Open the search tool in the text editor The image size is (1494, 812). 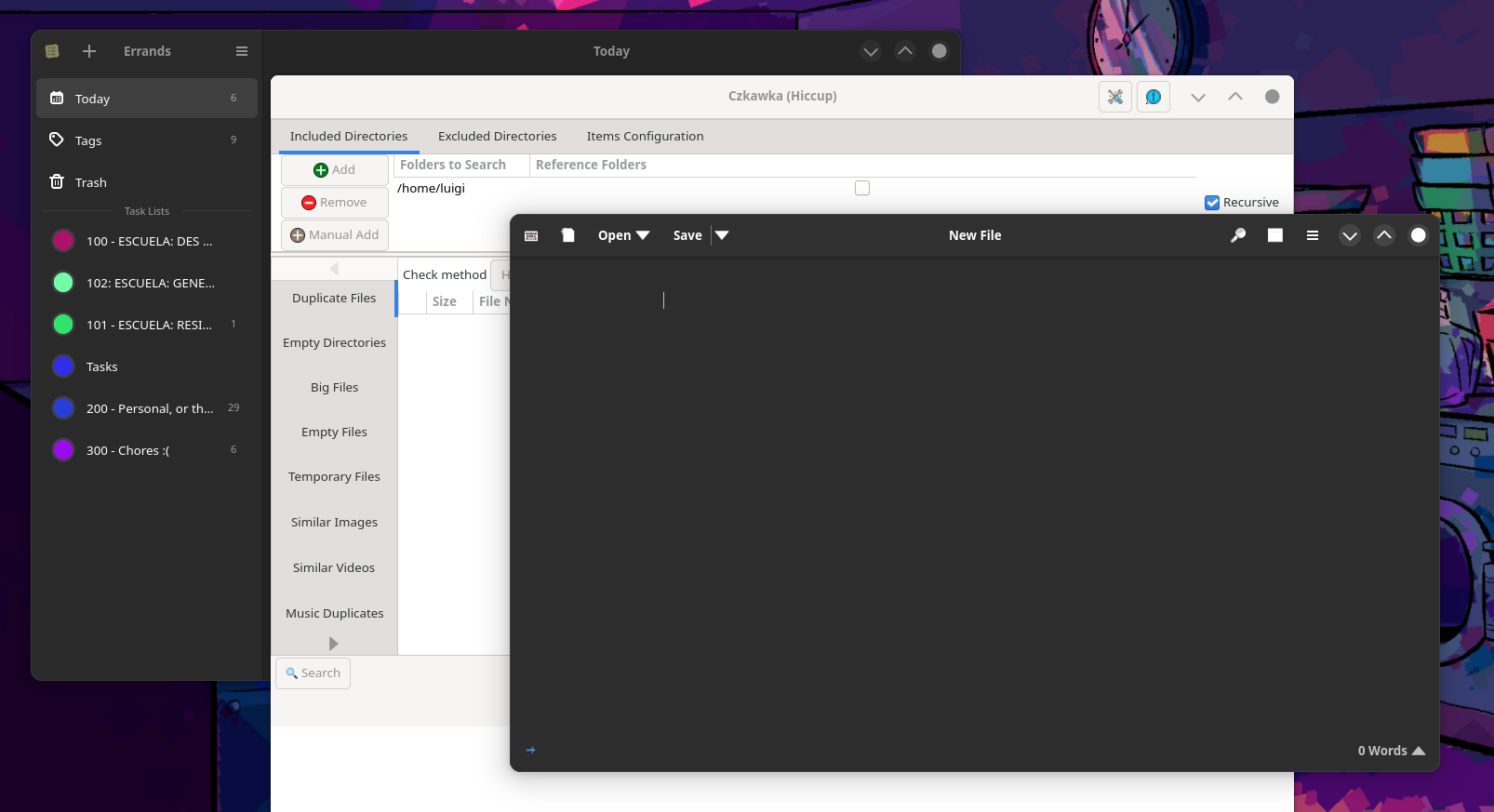pos(1237,235)
